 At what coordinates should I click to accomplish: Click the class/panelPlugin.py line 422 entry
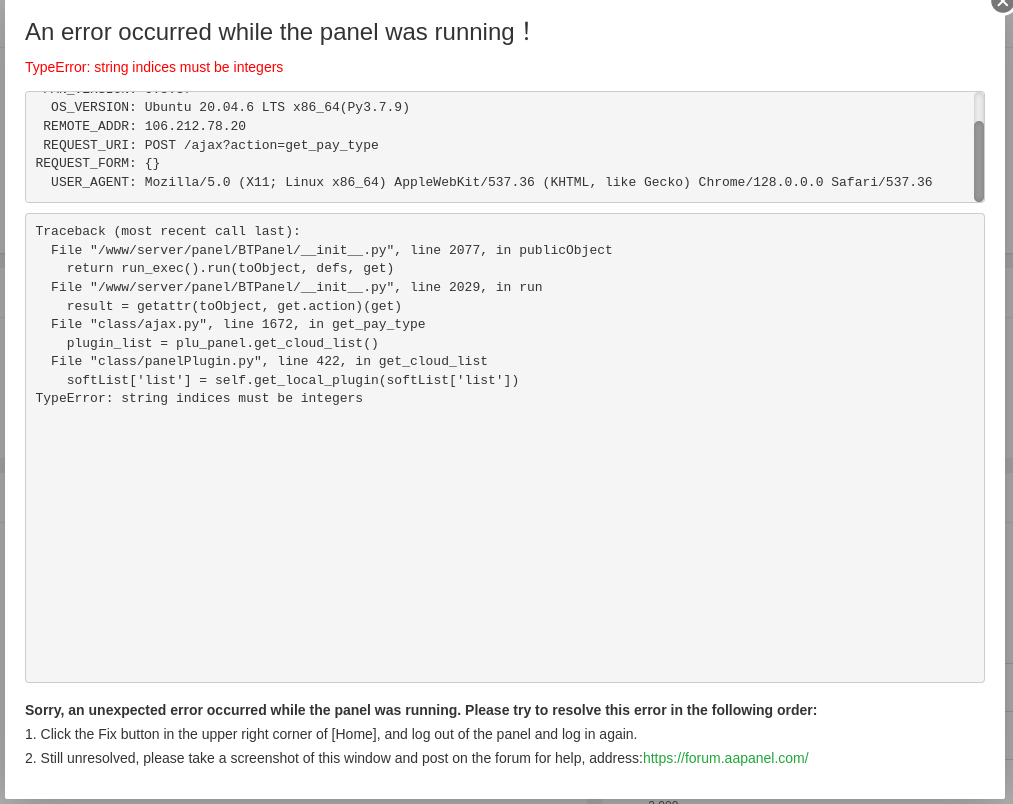[269, 361]
